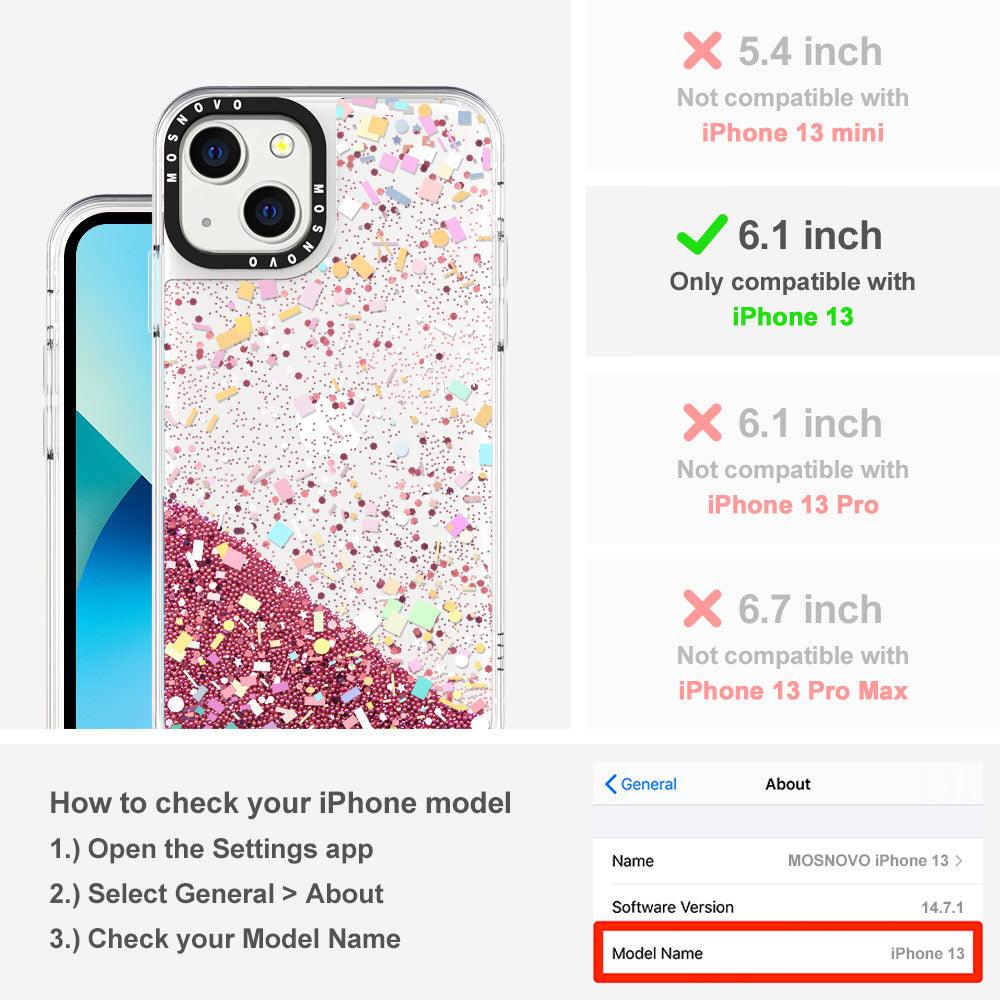This screenshot has width=1000, height=1000.
Task: Select the Model Name row
Action: 788,953
